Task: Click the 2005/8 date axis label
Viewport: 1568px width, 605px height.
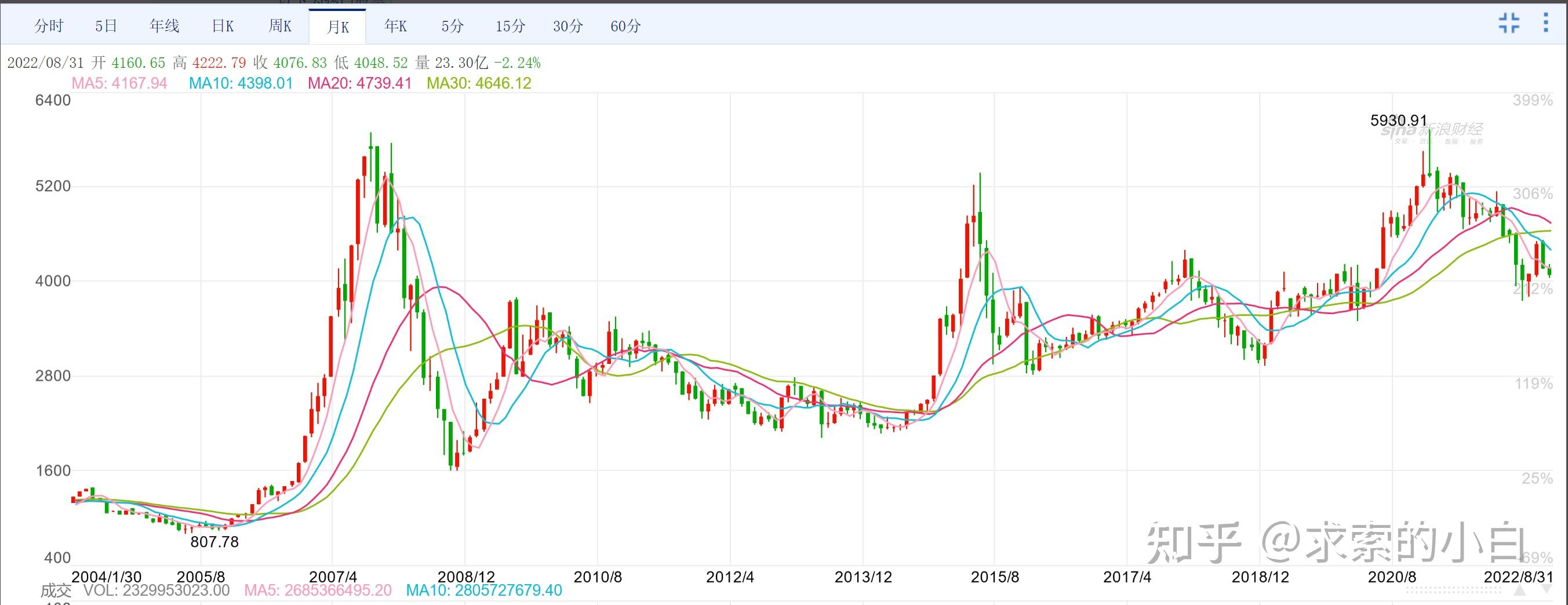Action: [201, 577]
